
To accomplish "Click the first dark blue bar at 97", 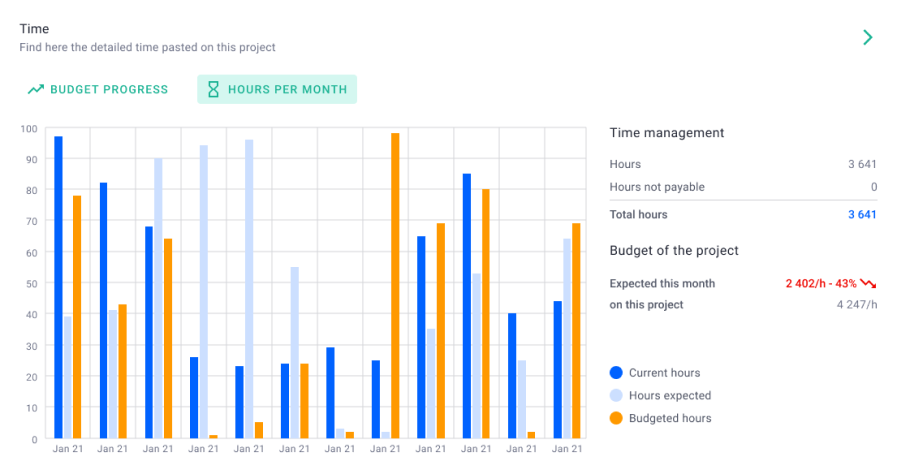I will pyautogui.click(x=58, y=288).
